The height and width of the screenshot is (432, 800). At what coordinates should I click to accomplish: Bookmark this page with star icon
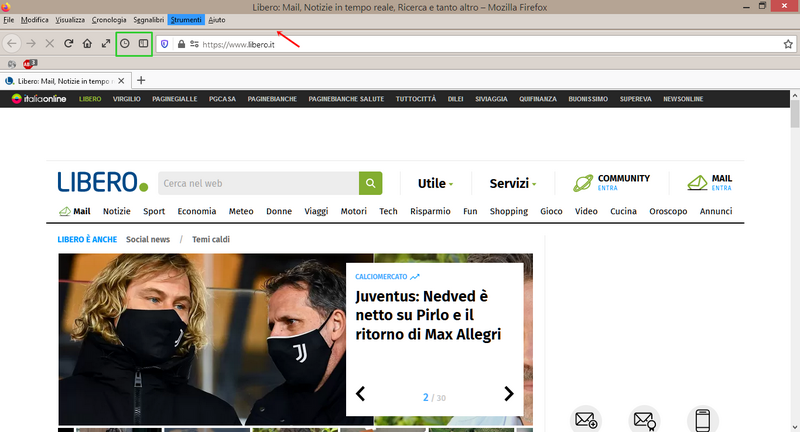pyautogui.click(x=788, y=44)
